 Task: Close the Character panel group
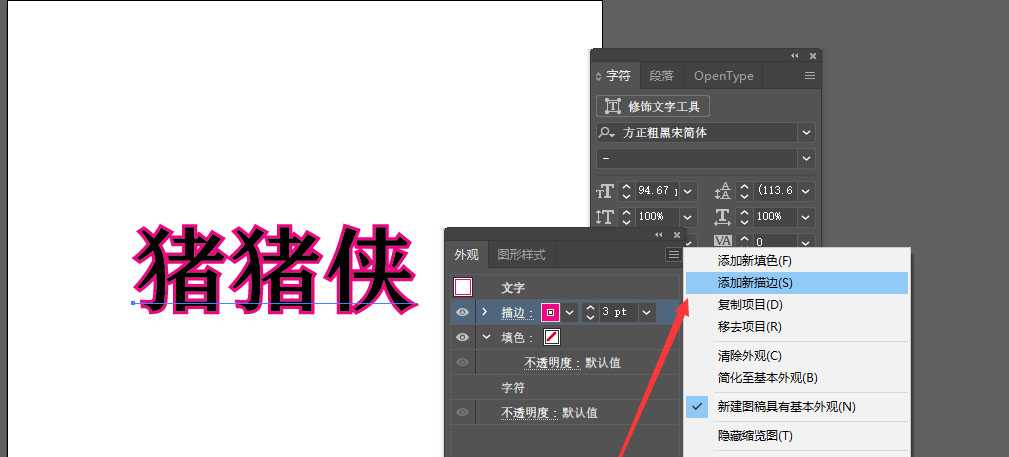point(813,56)
